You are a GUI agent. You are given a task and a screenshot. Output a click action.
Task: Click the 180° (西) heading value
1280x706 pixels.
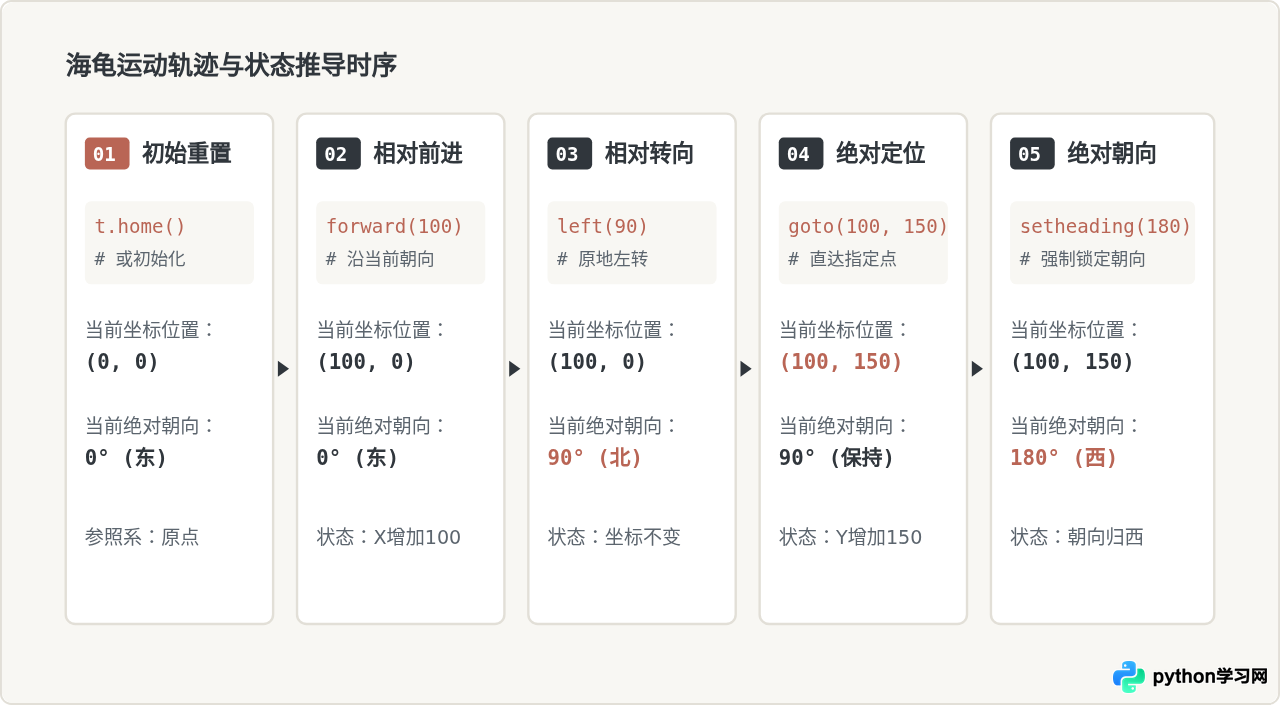click(1063, 458)
